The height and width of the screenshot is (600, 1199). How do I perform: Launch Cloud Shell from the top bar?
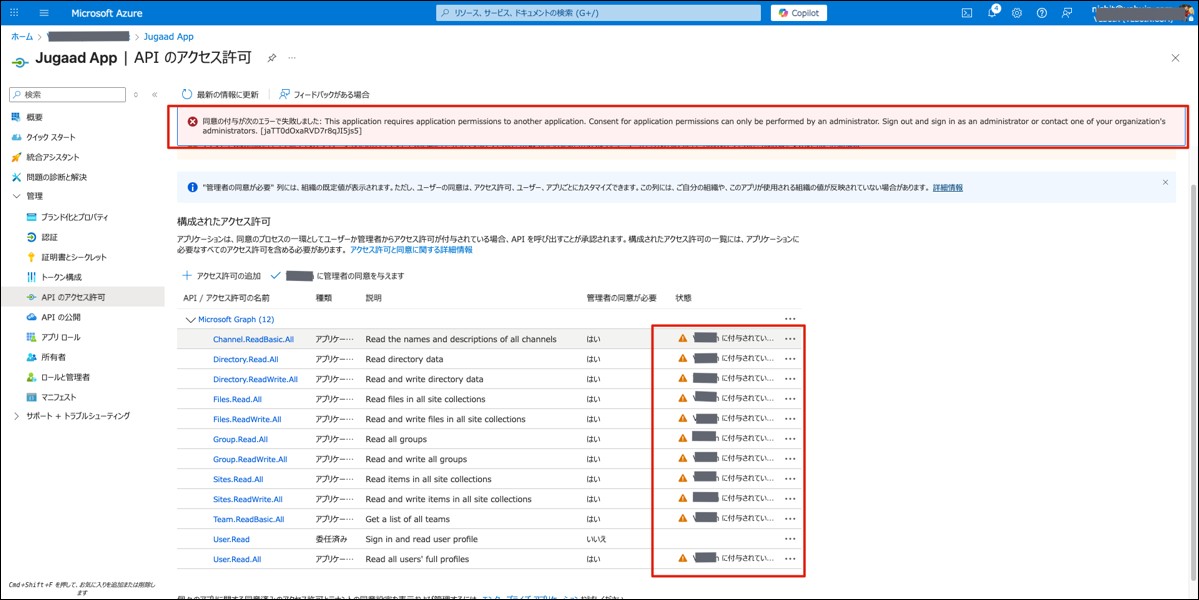(967, 13)
